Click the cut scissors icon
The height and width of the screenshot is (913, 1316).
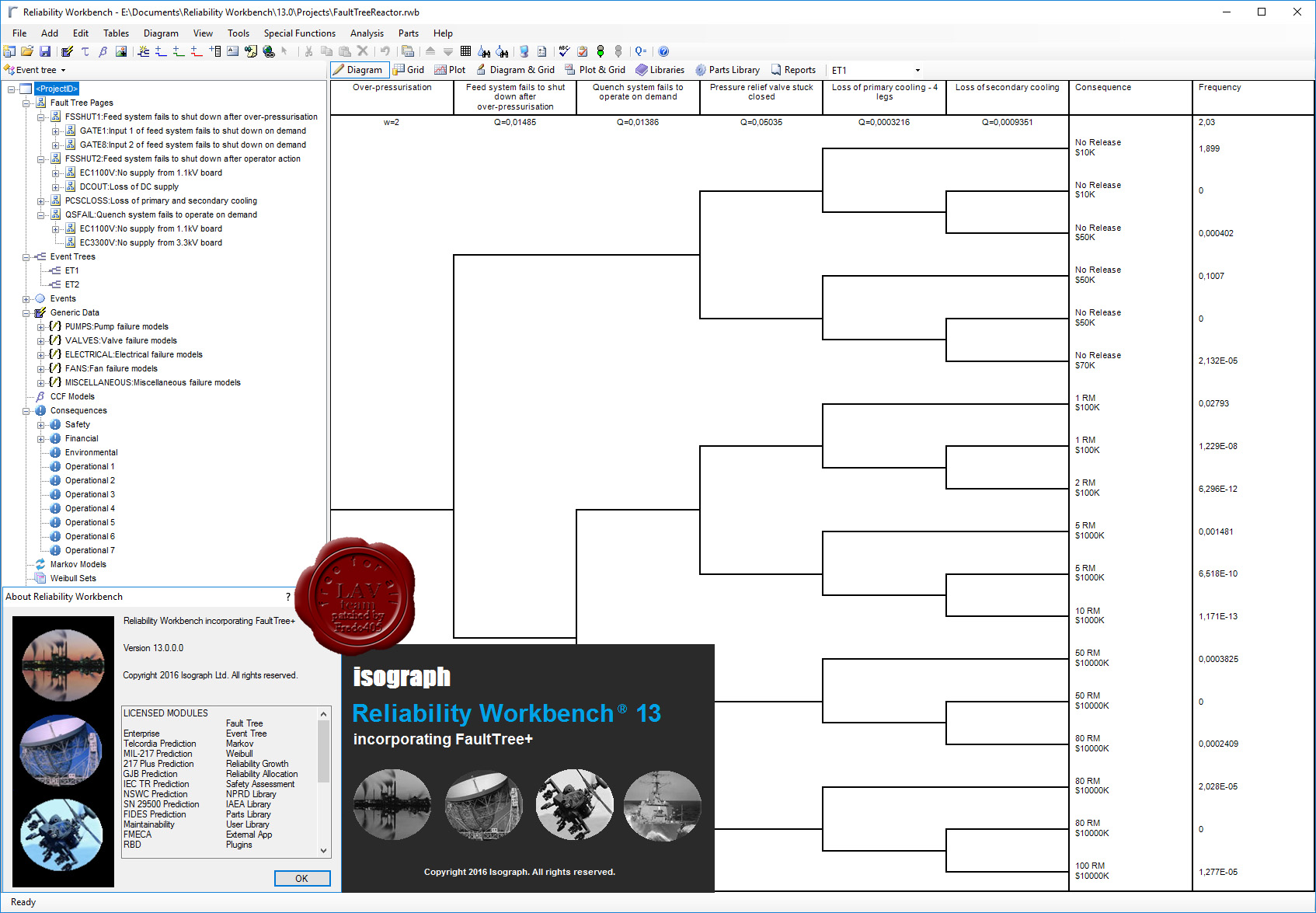coord(308,51)
